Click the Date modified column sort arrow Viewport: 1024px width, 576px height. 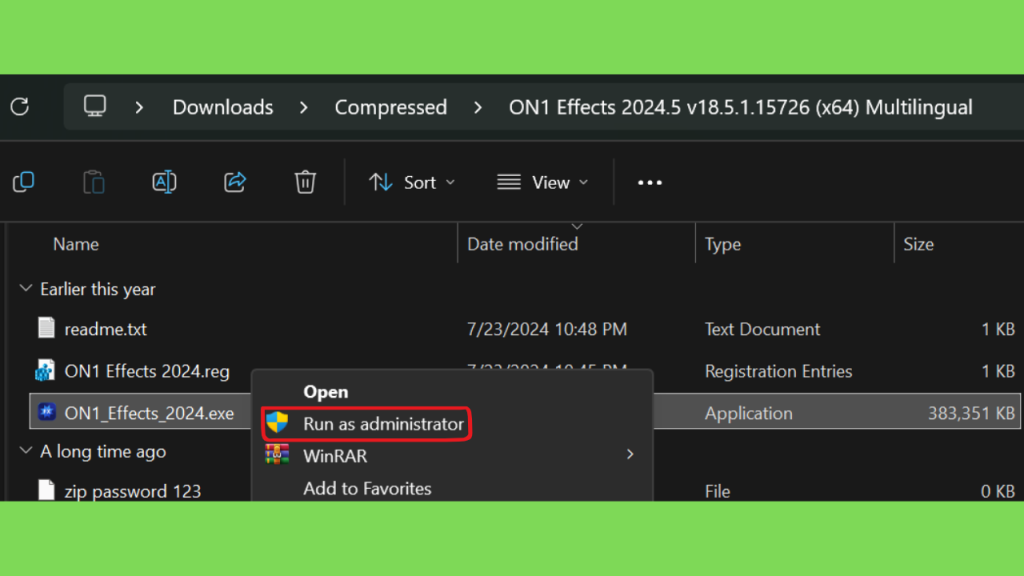coord(577,227)
